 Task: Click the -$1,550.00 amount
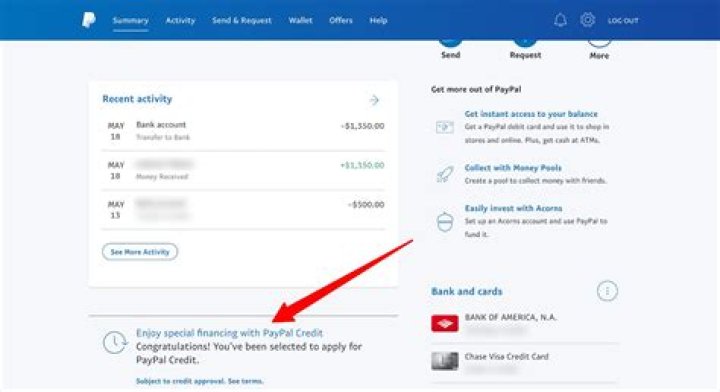point(362,126)
